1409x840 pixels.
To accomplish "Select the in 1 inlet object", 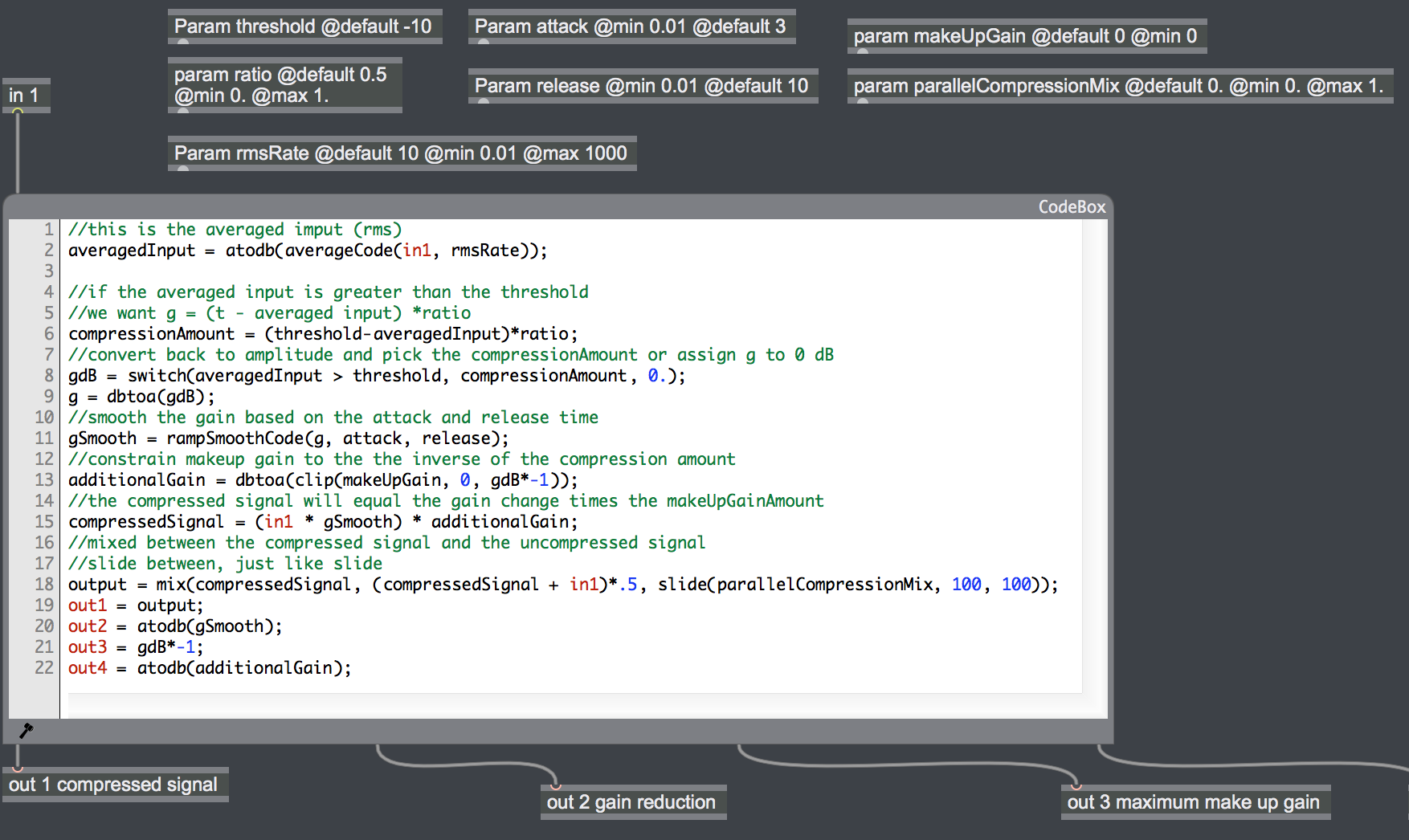I will 27,96.
